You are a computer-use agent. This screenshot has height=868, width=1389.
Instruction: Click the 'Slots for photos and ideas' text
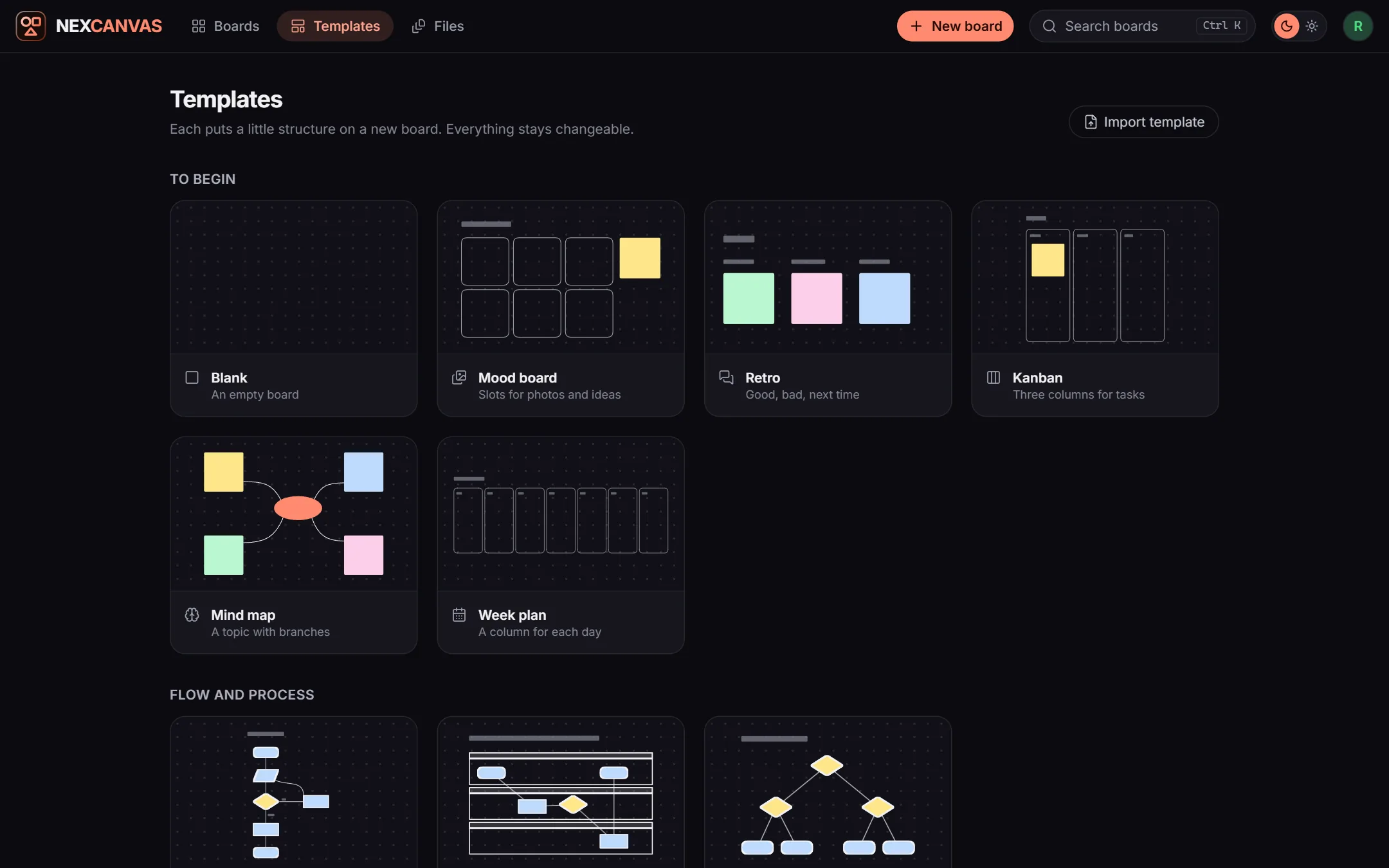[x=549, y=395]
